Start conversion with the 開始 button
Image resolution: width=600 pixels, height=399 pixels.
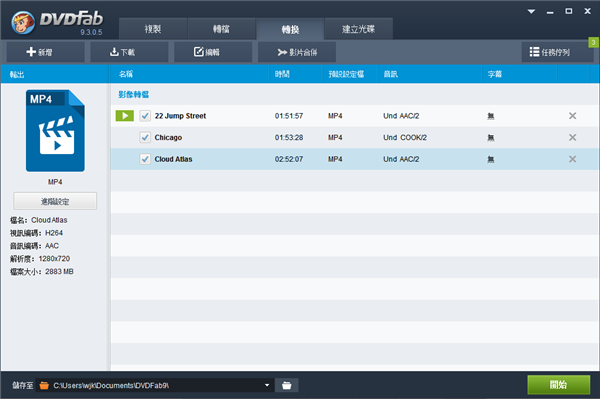click(x=558, y=384)
